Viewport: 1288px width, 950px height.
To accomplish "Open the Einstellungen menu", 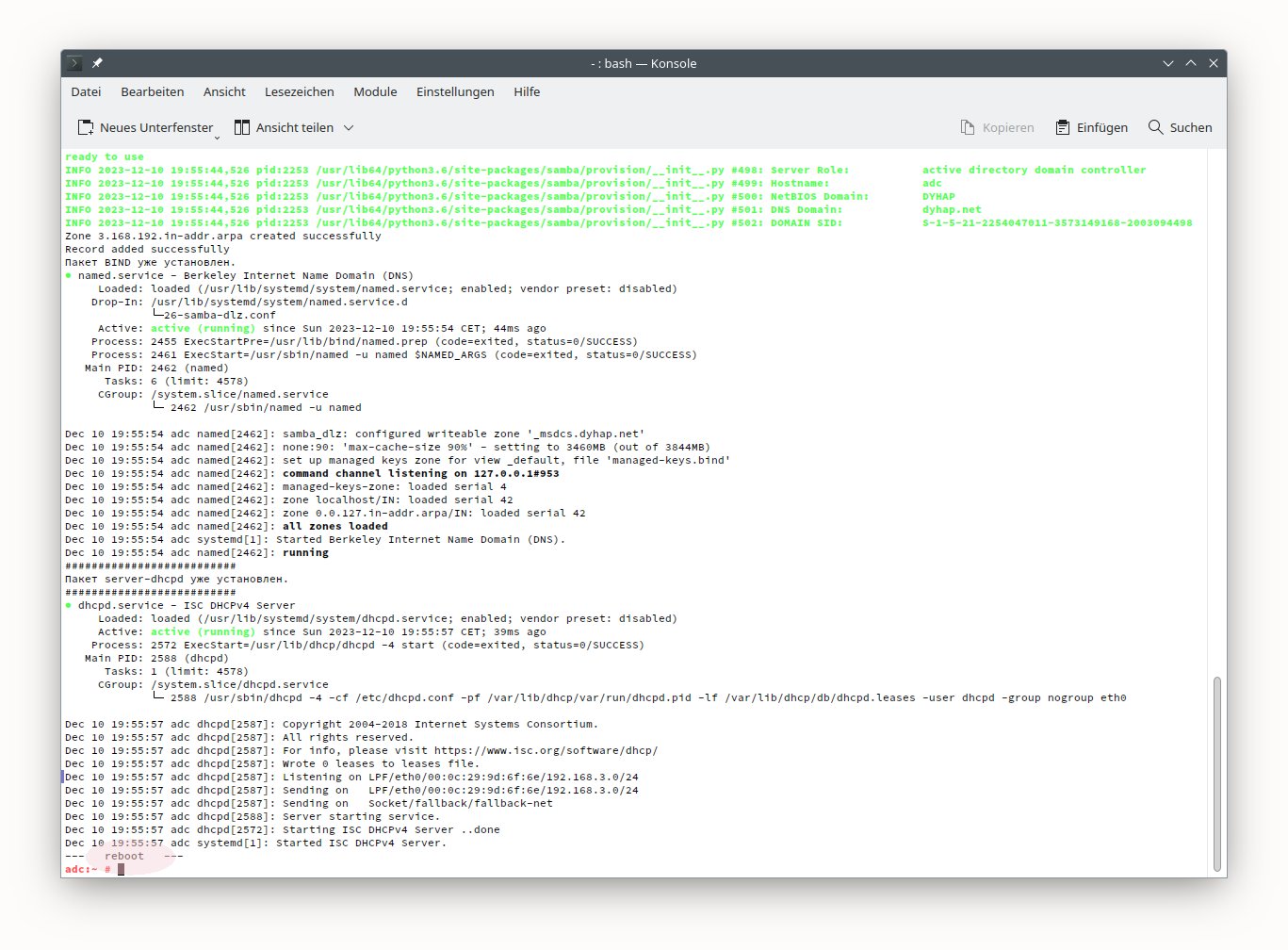I will coord(455,91).
